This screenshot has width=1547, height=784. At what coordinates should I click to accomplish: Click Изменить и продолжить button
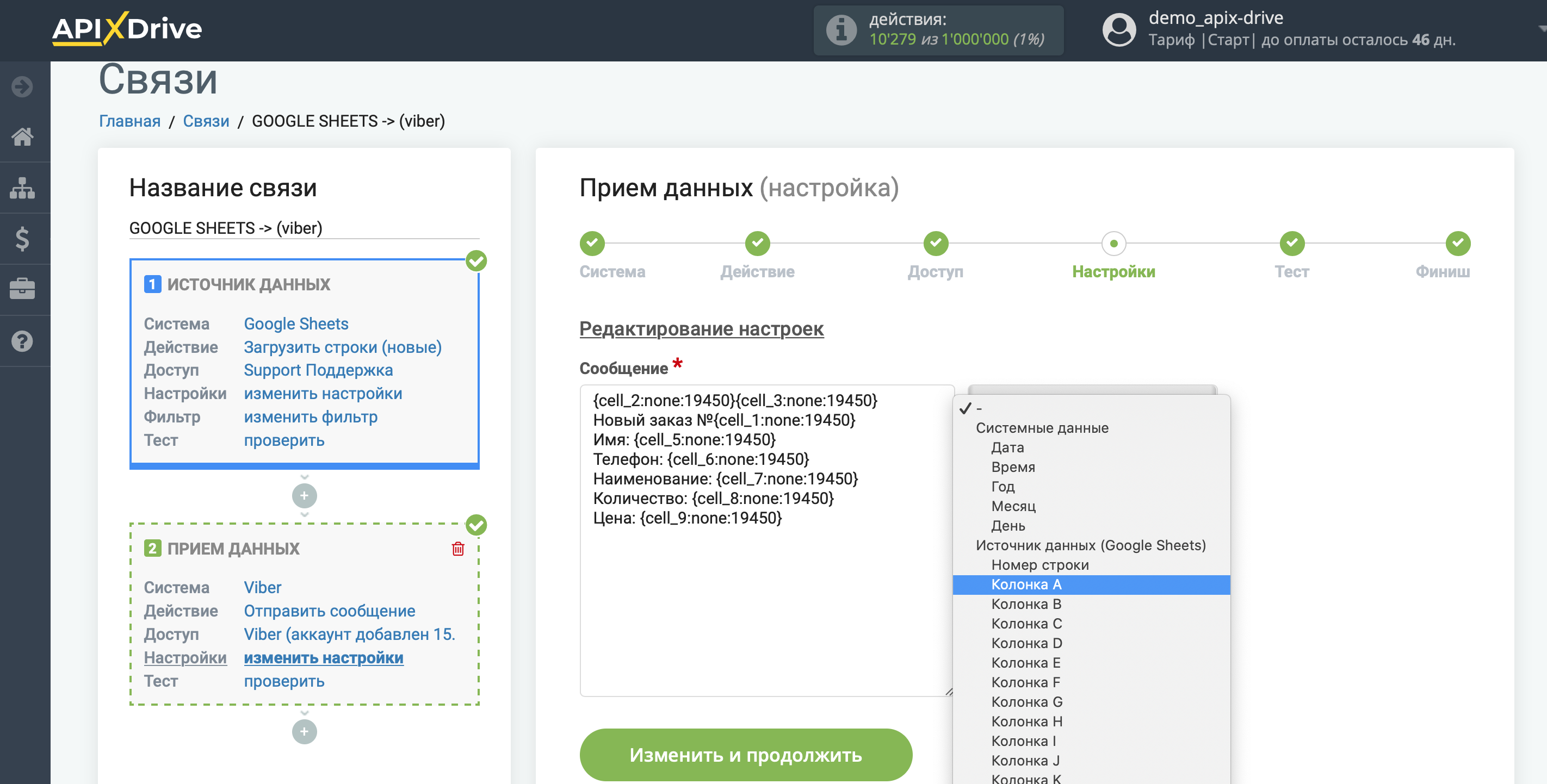point(745,755)
